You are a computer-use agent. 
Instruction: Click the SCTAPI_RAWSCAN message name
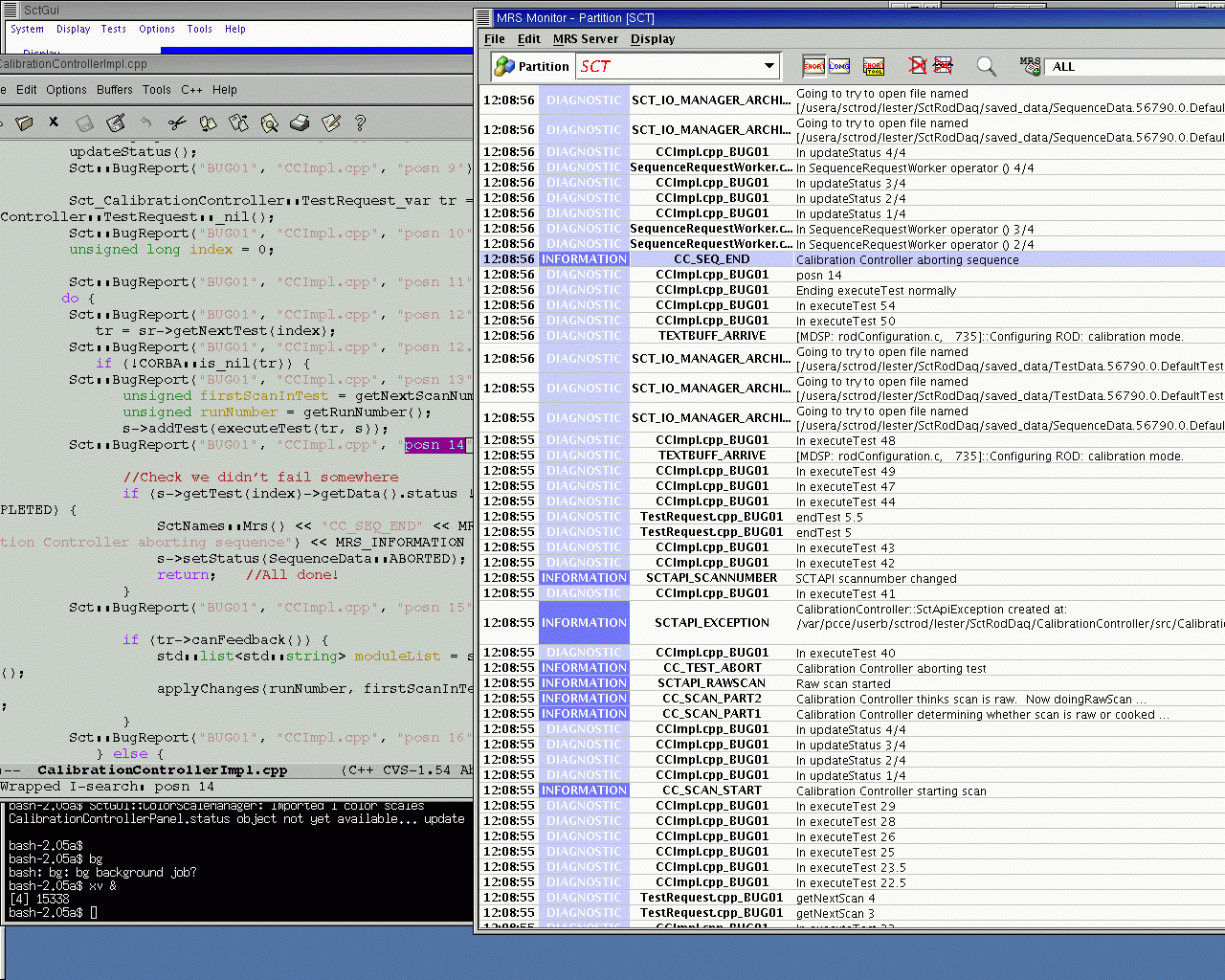click(712, 683)
